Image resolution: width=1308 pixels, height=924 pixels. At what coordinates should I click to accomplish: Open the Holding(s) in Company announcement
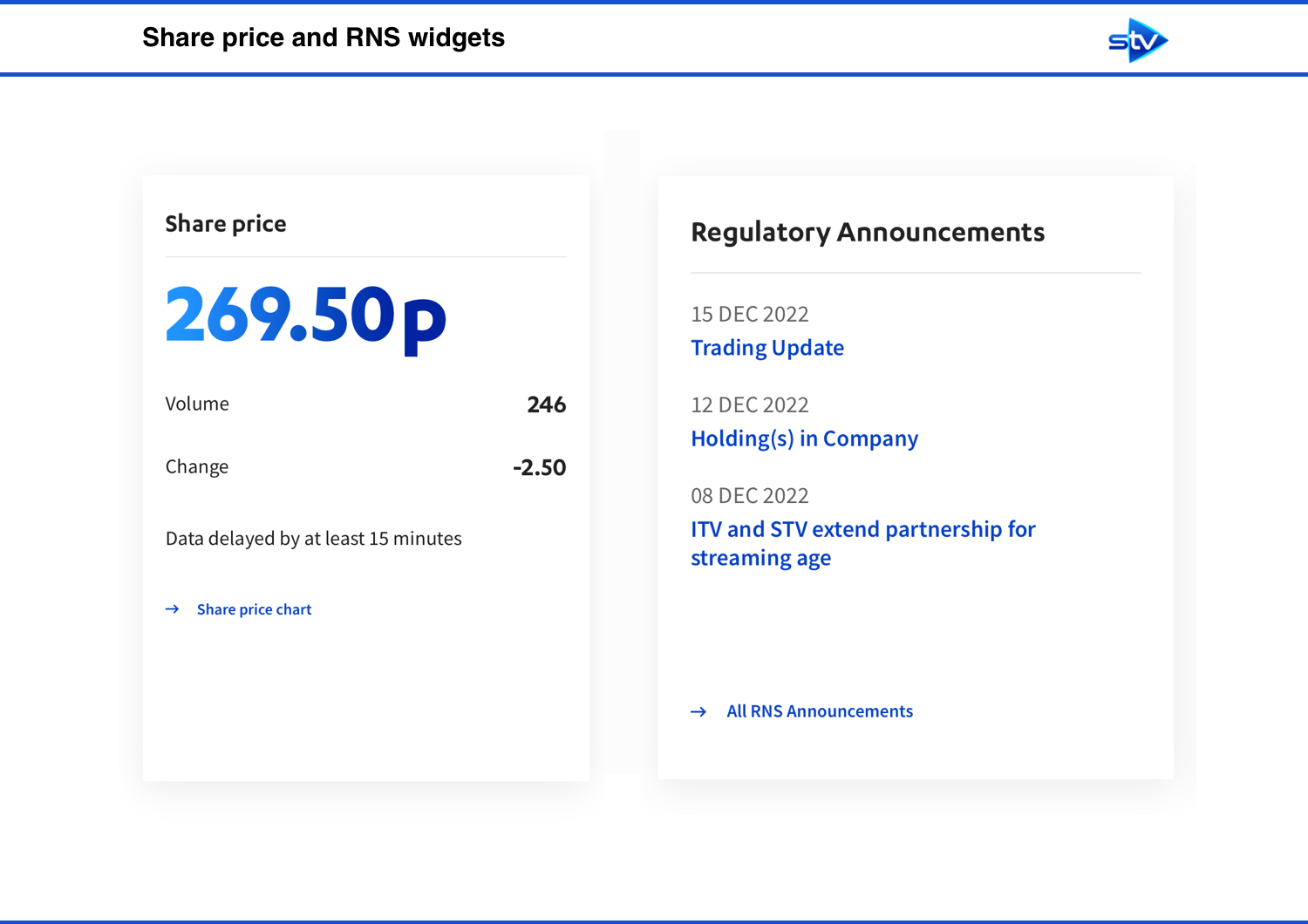(x=804, y=438)
